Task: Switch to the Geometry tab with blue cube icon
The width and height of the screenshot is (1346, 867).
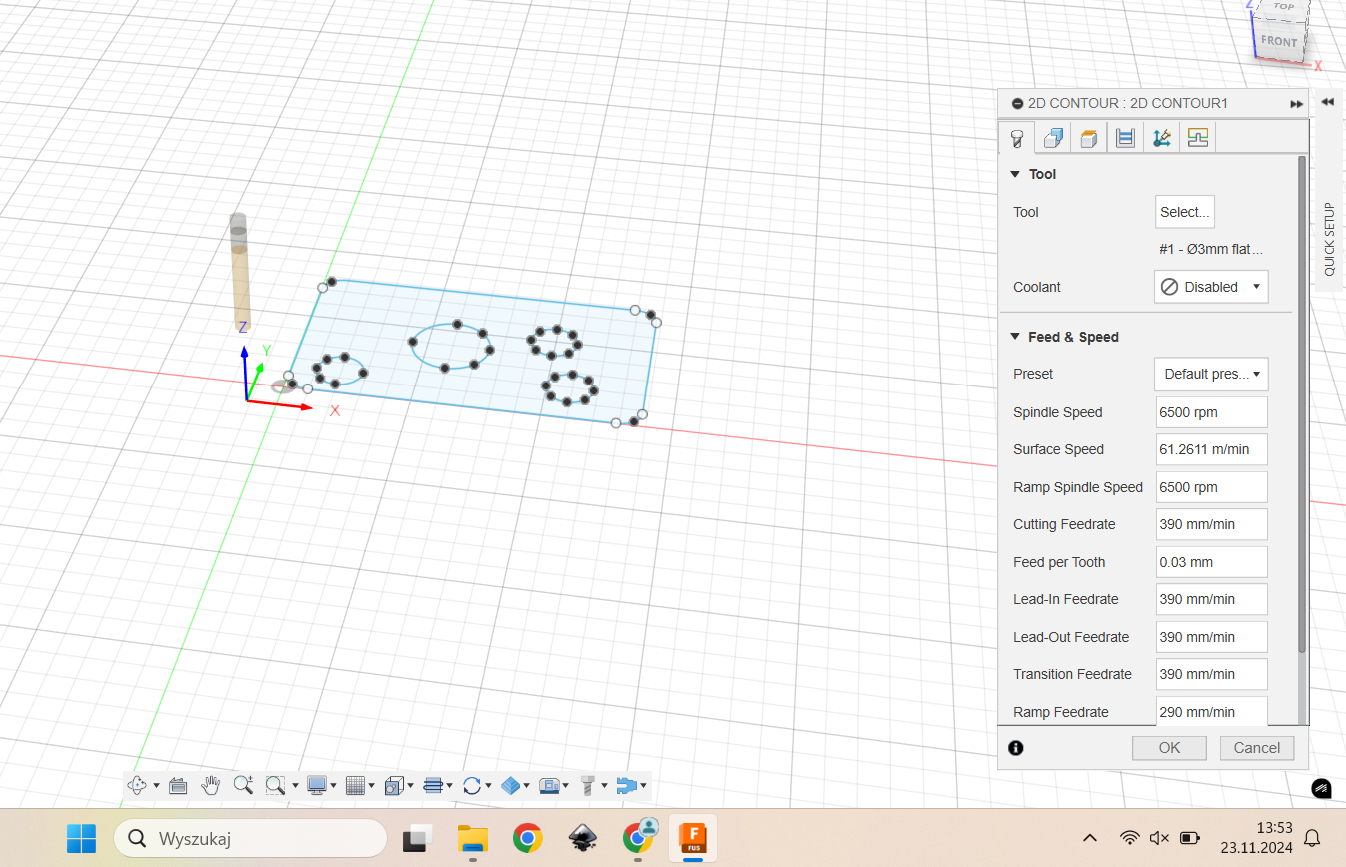Action: [1053, 138]
